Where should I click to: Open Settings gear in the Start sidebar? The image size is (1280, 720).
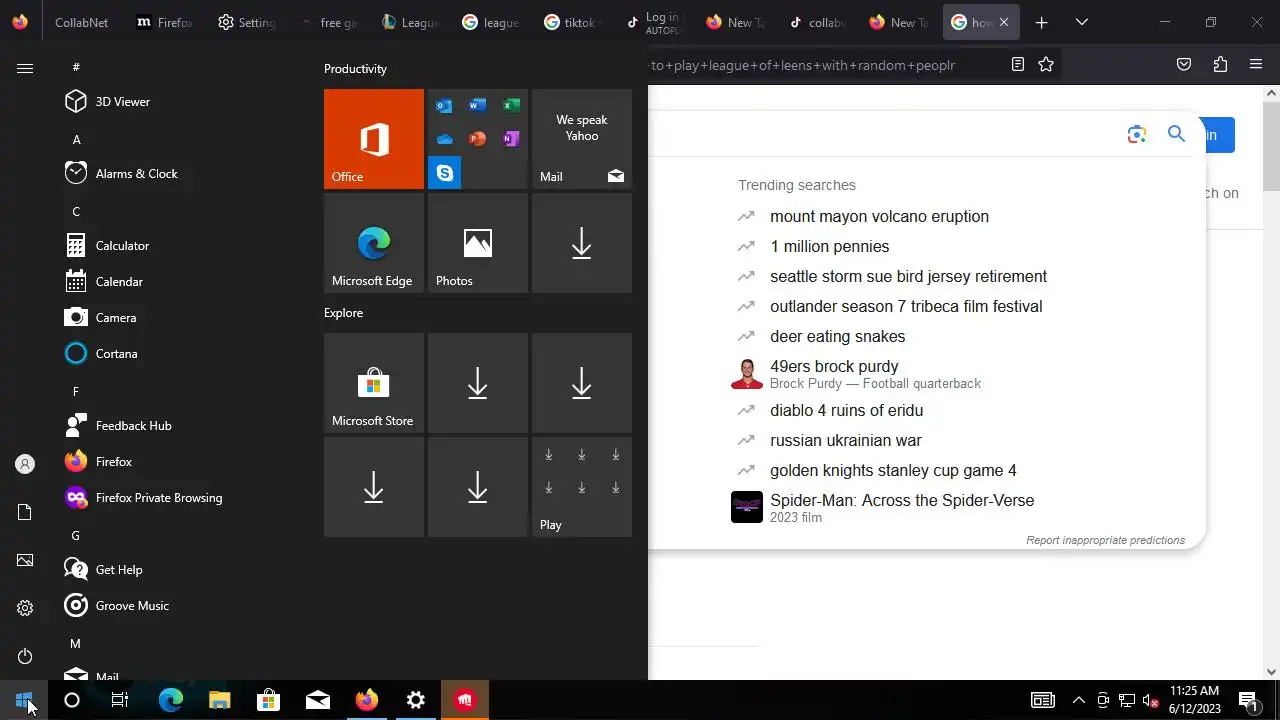25,608
